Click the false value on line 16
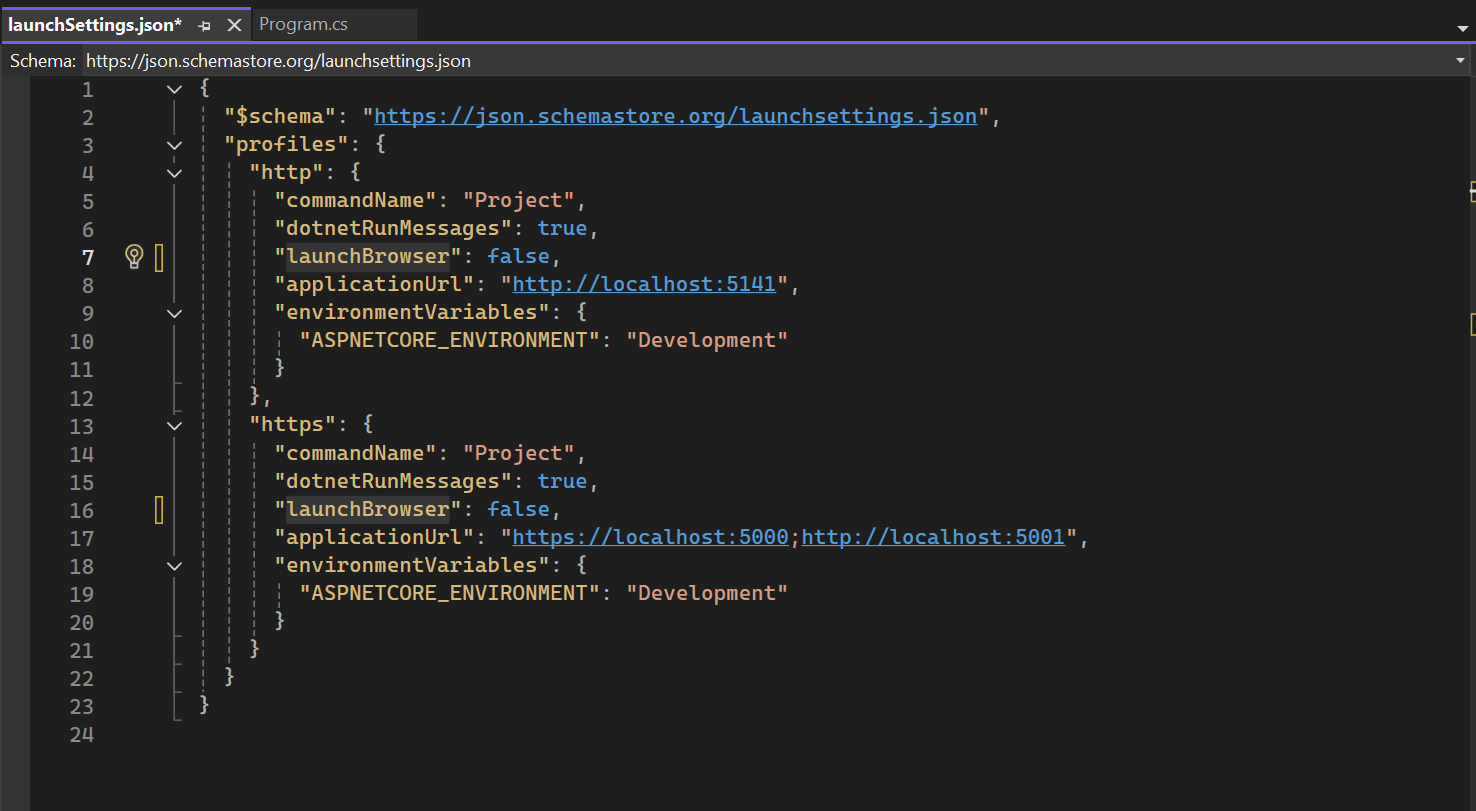This screenshot has width=1476, height=811. click(x=519, y=509)
